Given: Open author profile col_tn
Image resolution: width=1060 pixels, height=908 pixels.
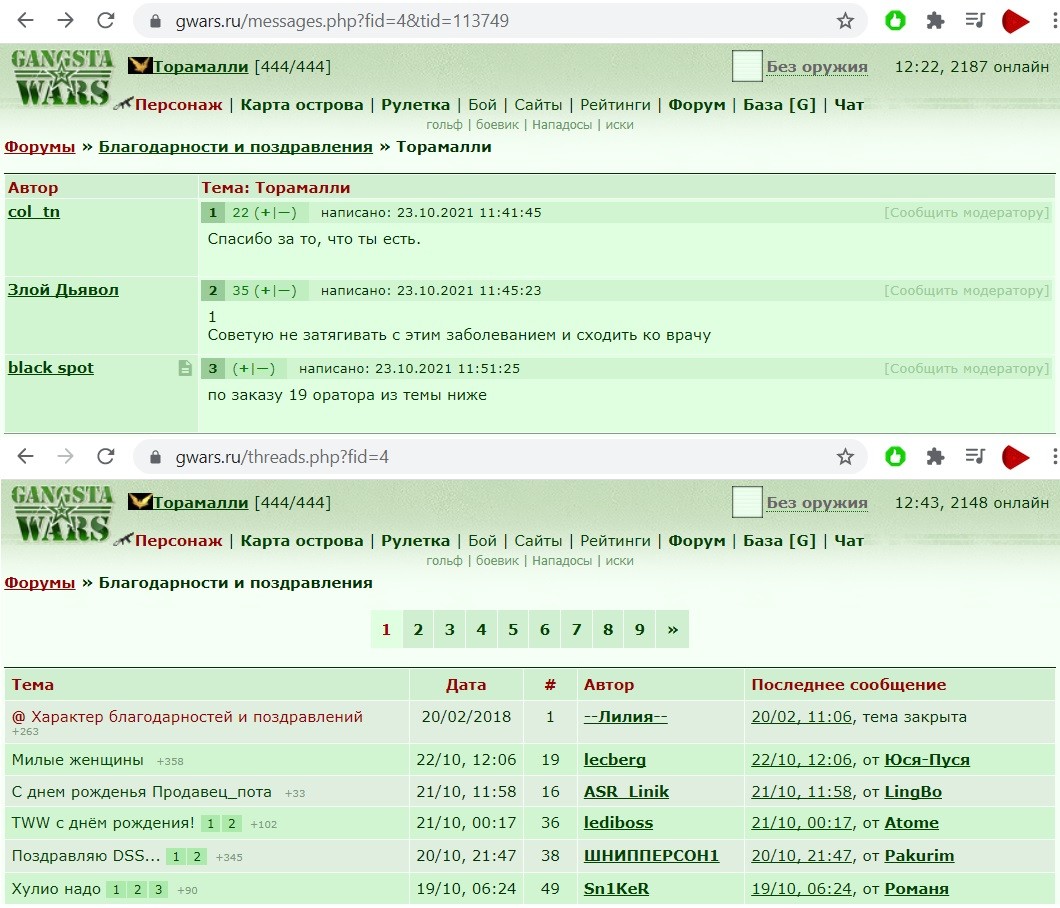Looking at the screenshot, I should pyautogui.click(x=34, y=212).
